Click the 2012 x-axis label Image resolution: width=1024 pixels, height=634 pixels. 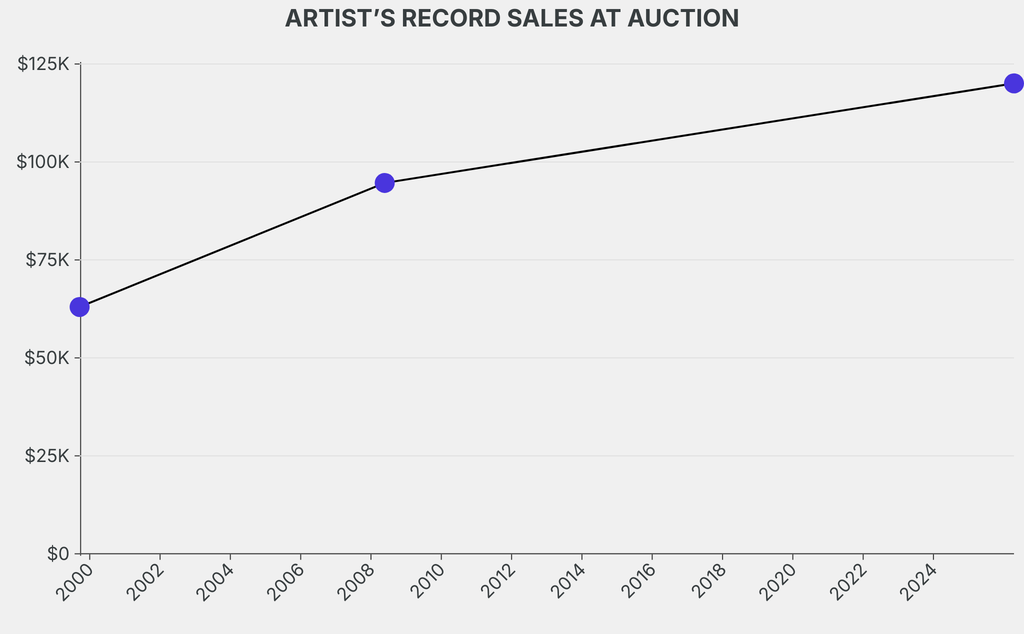pyautogui.click(x=496, y=582)
